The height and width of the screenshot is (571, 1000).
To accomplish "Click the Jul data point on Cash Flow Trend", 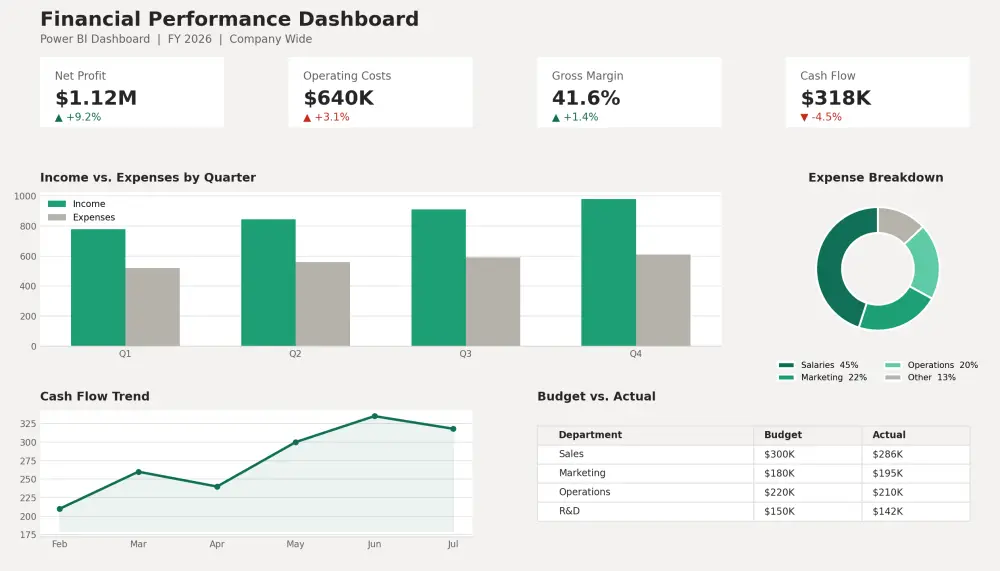I will pyautogui.click(x=453, y=429).
